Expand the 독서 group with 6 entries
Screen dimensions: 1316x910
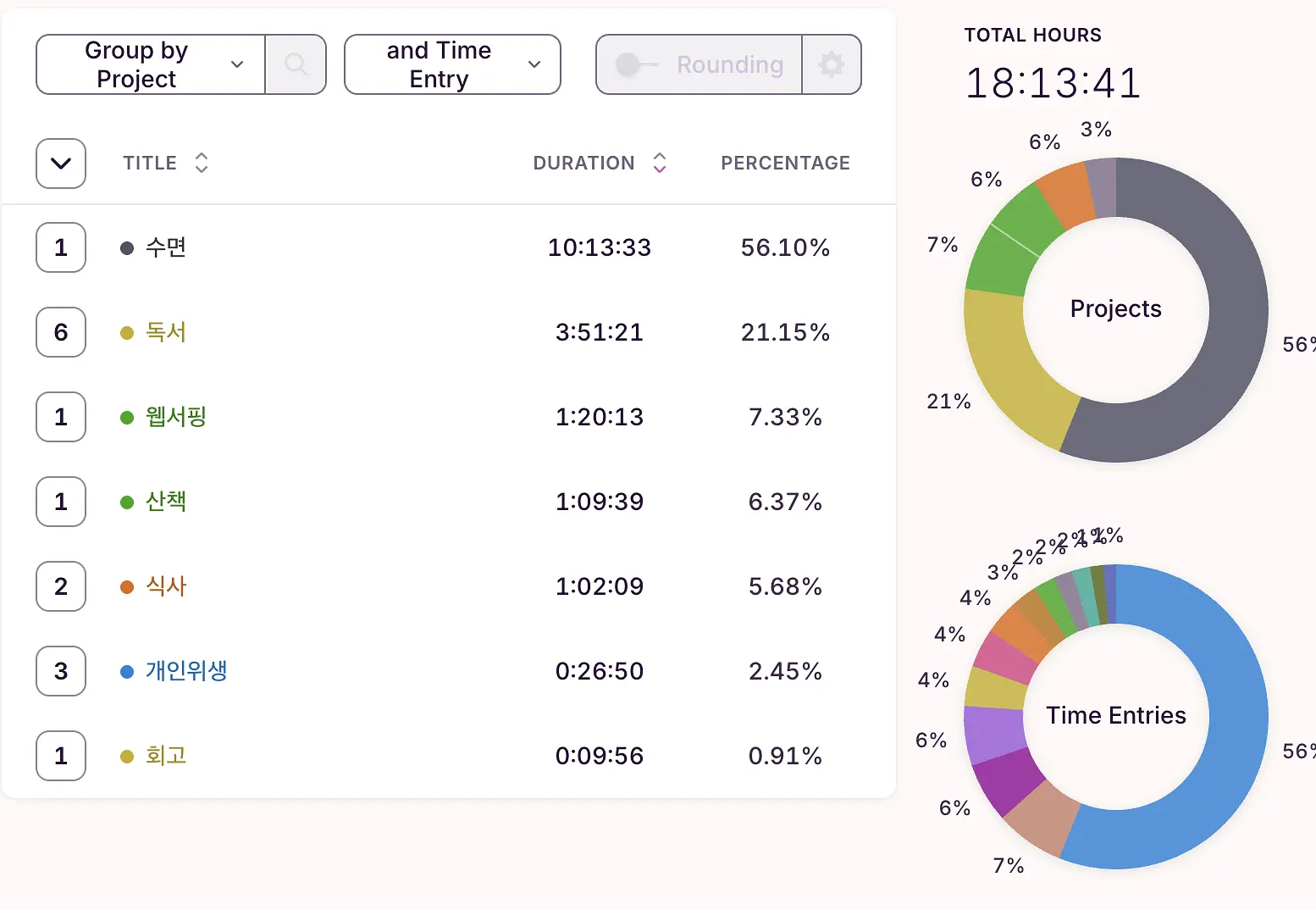61,332
